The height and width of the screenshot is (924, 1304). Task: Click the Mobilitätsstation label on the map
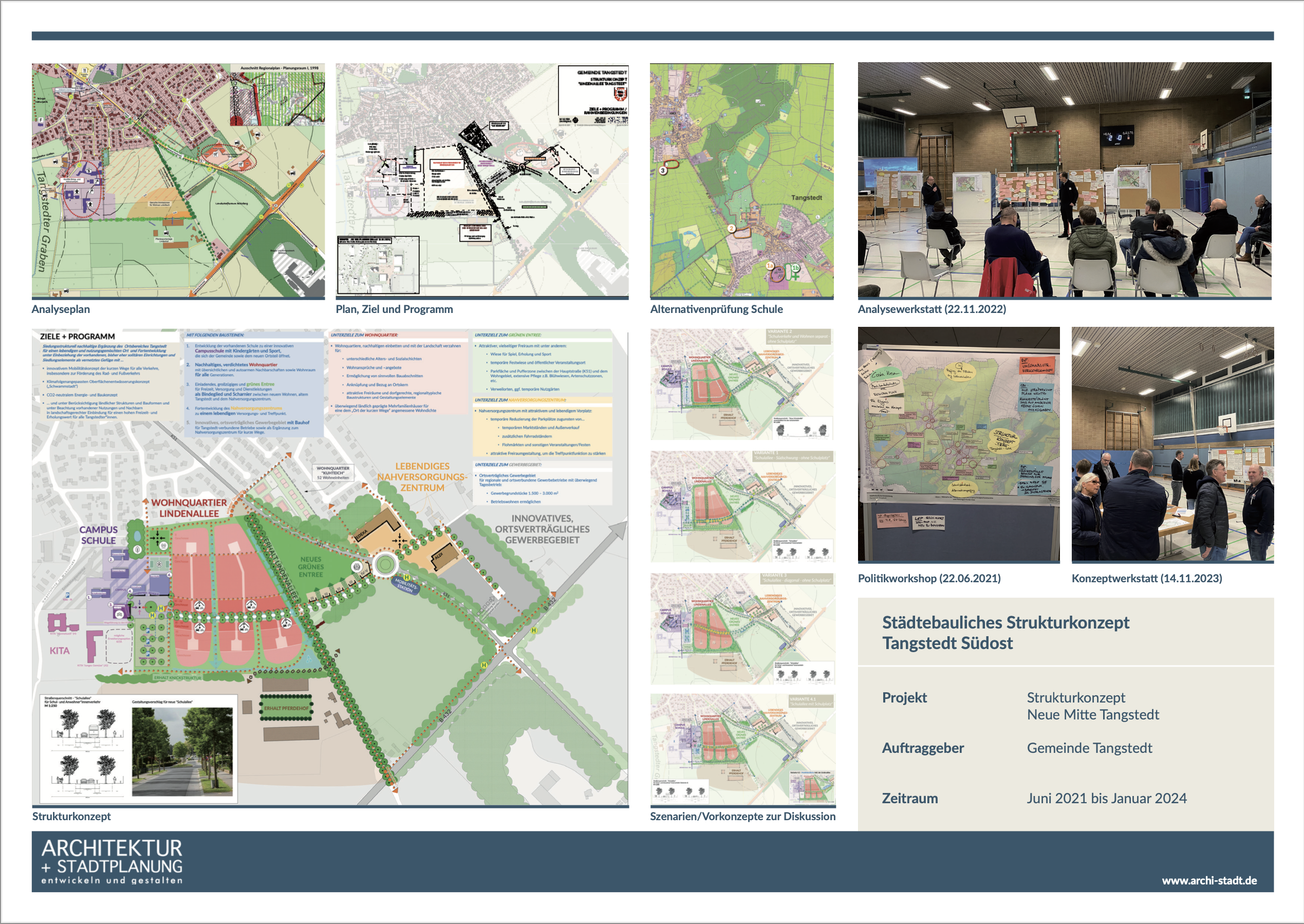click(406, 585)
